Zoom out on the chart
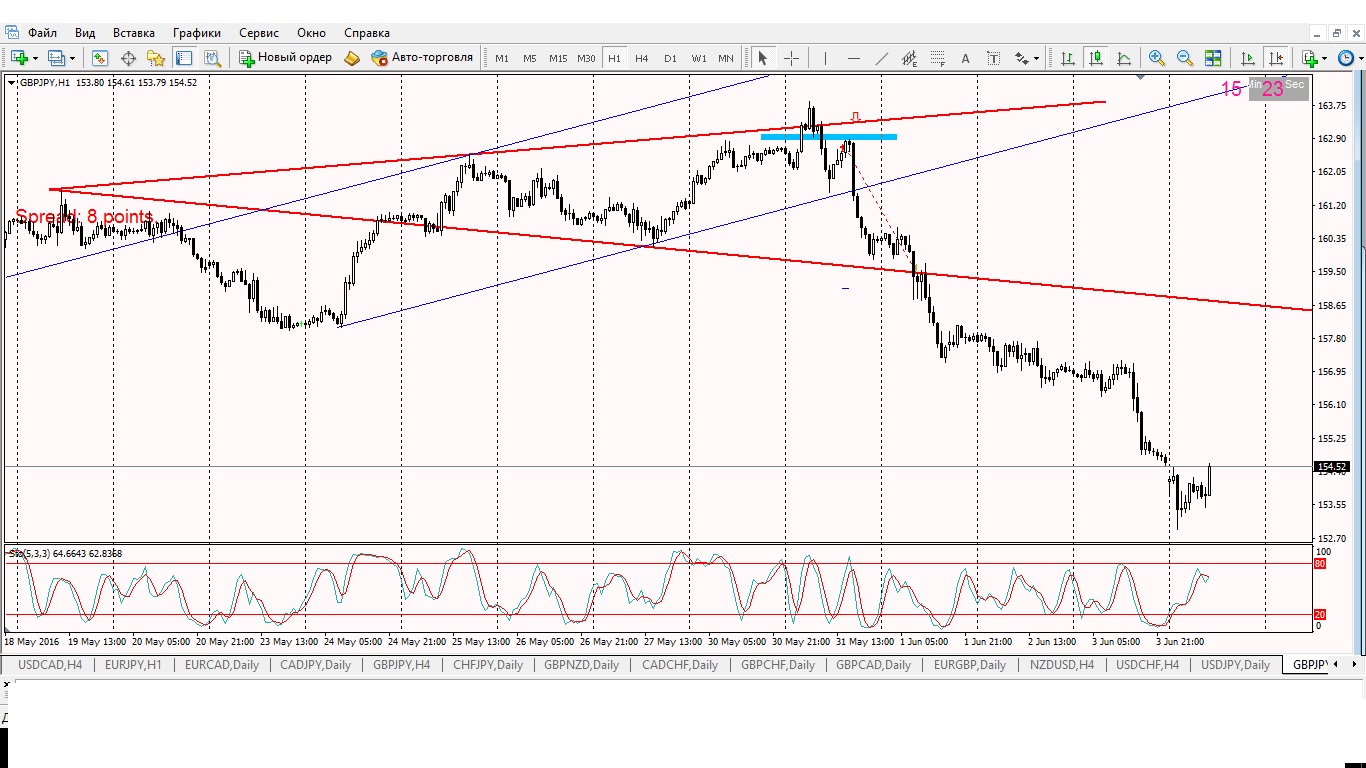1366x768 pixels. pyautogui.click(x=1185, y=58)
